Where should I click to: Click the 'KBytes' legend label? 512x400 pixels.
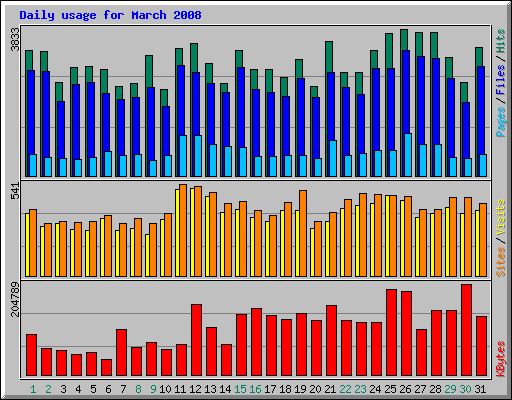click(500, 359)
